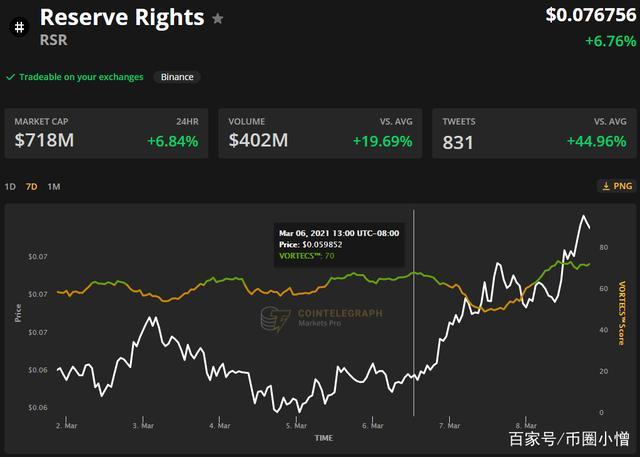Click the volume vs. avg +19.69%
640x457 pixels.
(x=382, y=142)
